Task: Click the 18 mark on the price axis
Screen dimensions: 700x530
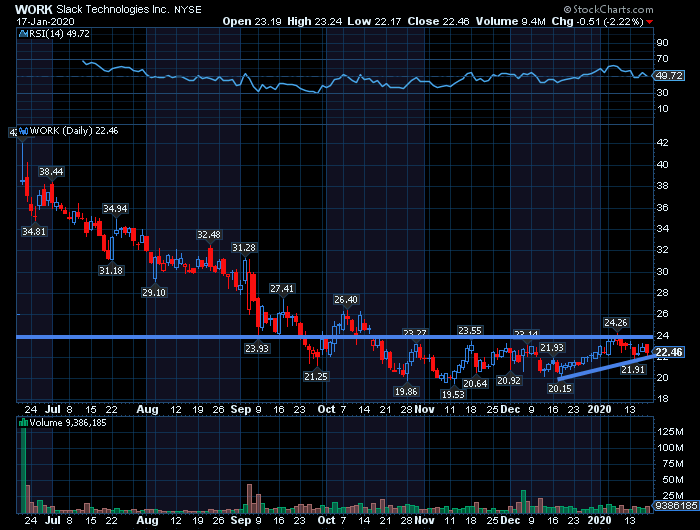Action: coord(662,399)
